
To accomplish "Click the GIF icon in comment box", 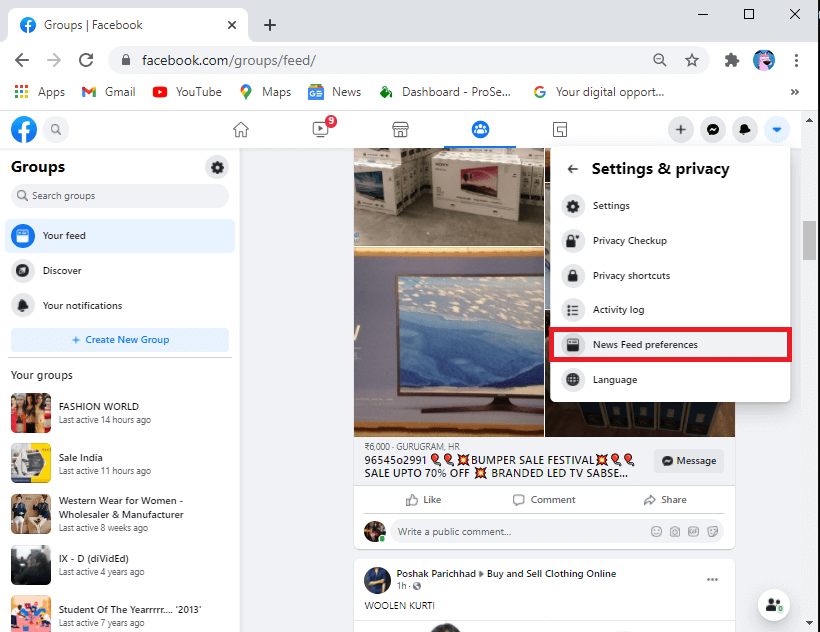I will pyautogui.click(x=694, y=531).
